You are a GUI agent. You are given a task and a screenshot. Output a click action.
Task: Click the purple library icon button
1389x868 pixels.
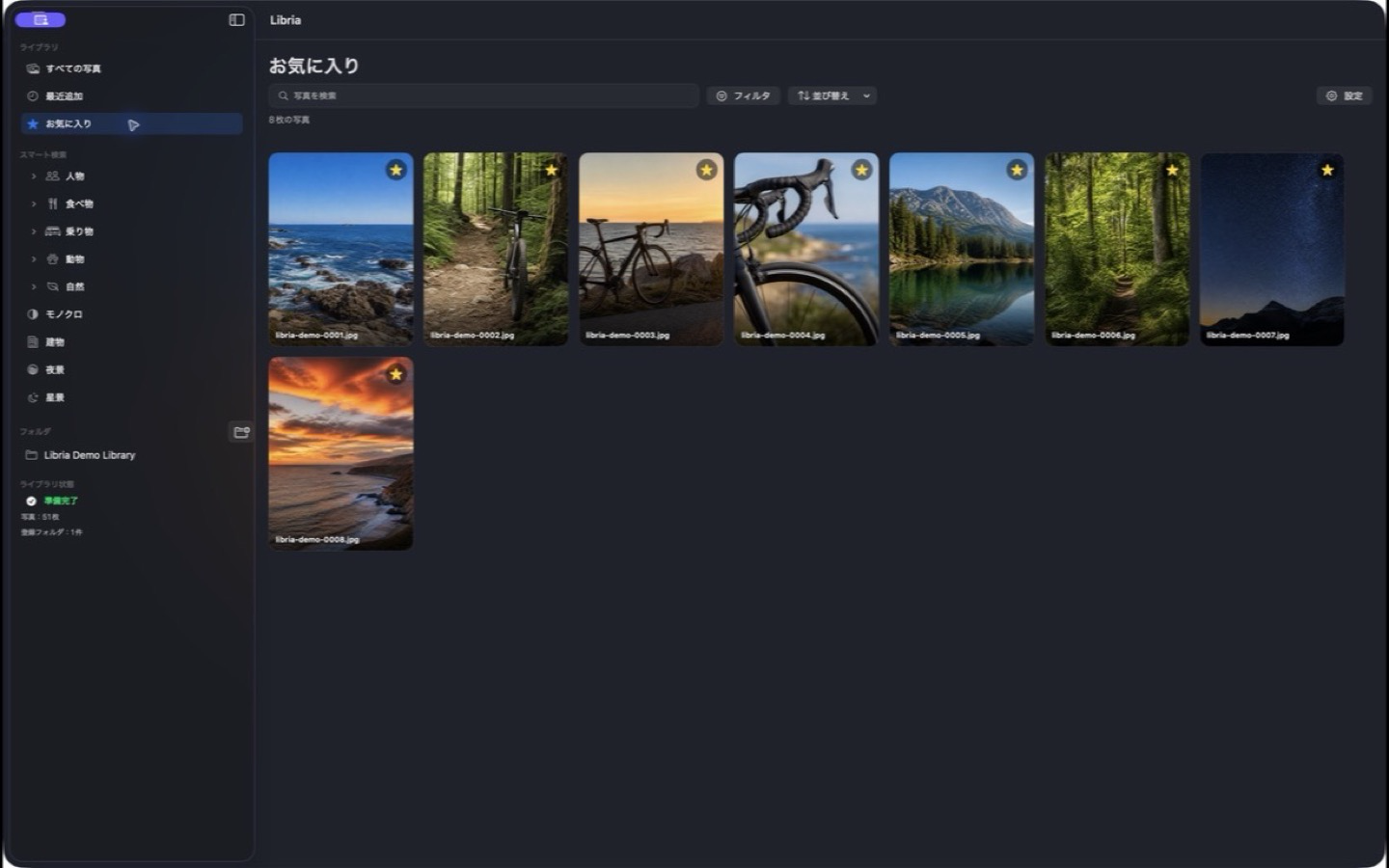(x=41, y=19)
